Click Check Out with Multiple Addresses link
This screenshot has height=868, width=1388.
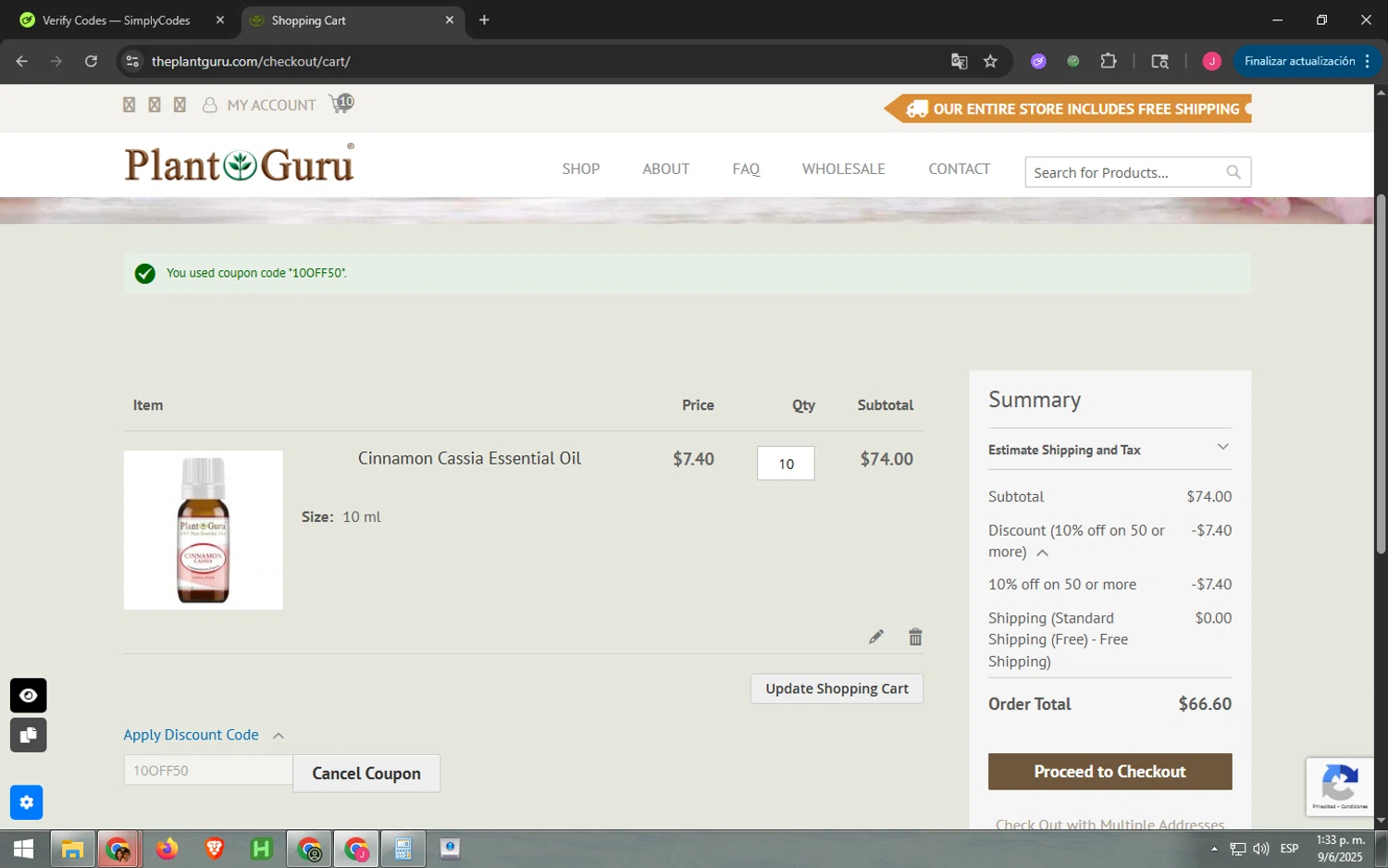pyautogui.click(x=1109, y=824)
